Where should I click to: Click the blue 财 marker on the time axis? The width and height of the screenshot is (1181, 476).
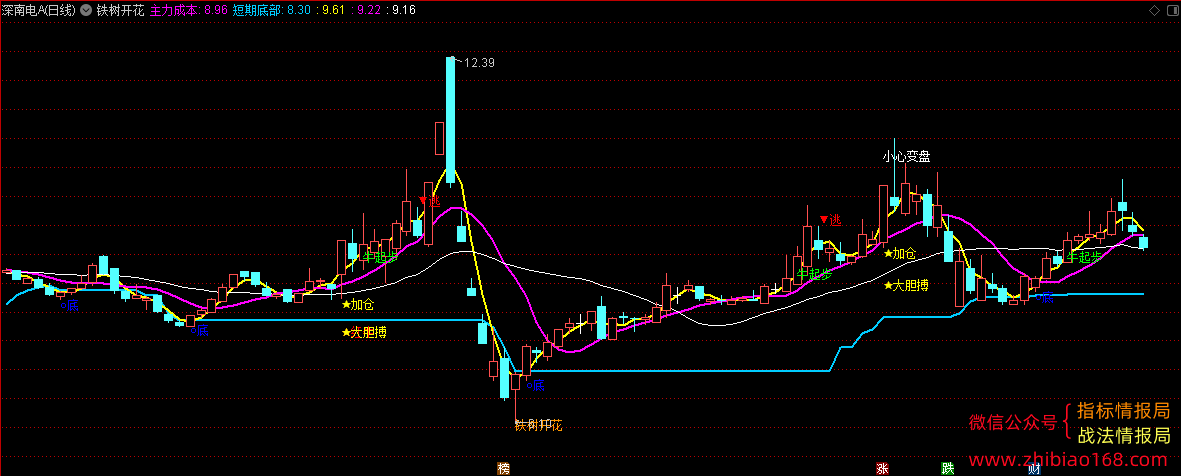click(x=1034, y=468)
